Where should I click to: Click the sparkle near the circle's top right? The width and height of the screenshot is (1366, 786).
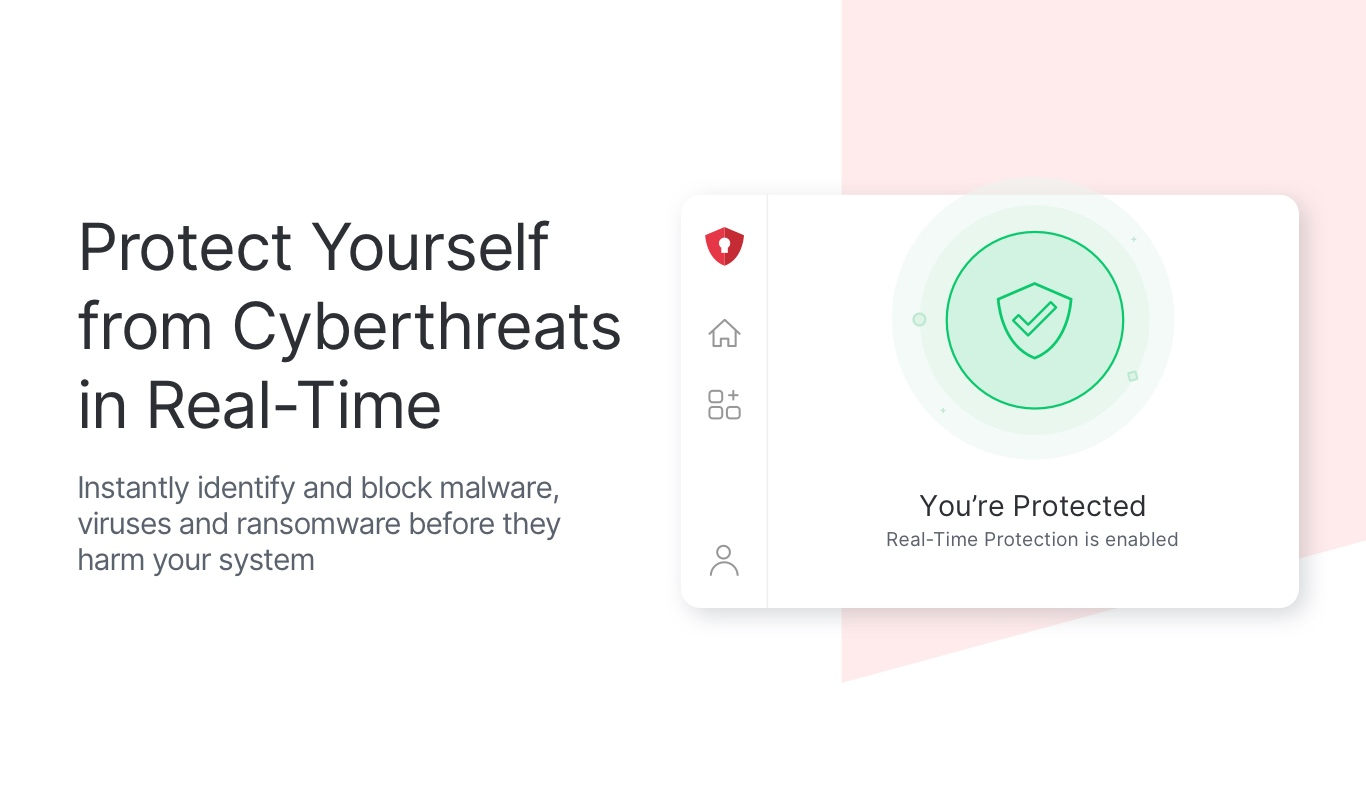click(x=1133, y=240)
